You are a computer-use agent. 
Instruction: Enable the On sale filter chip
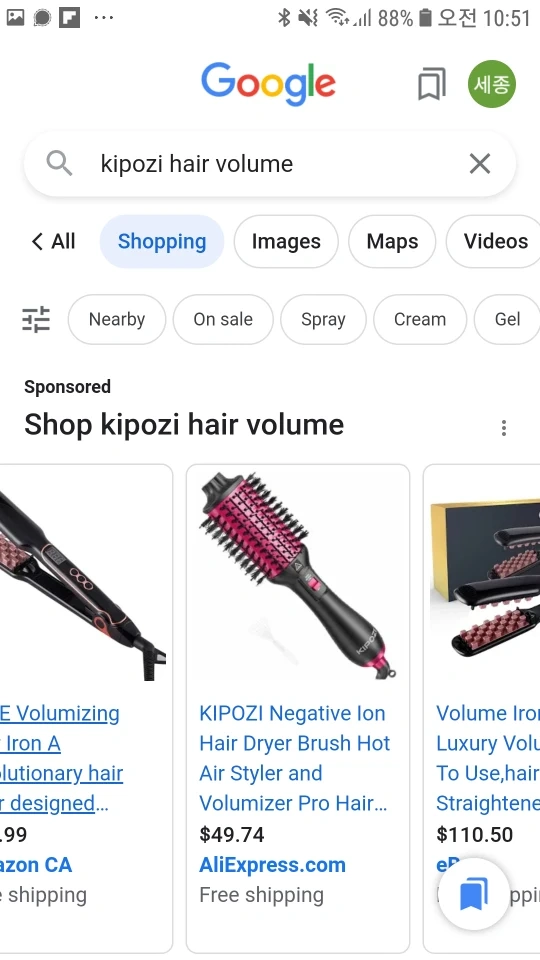point(223,320)
